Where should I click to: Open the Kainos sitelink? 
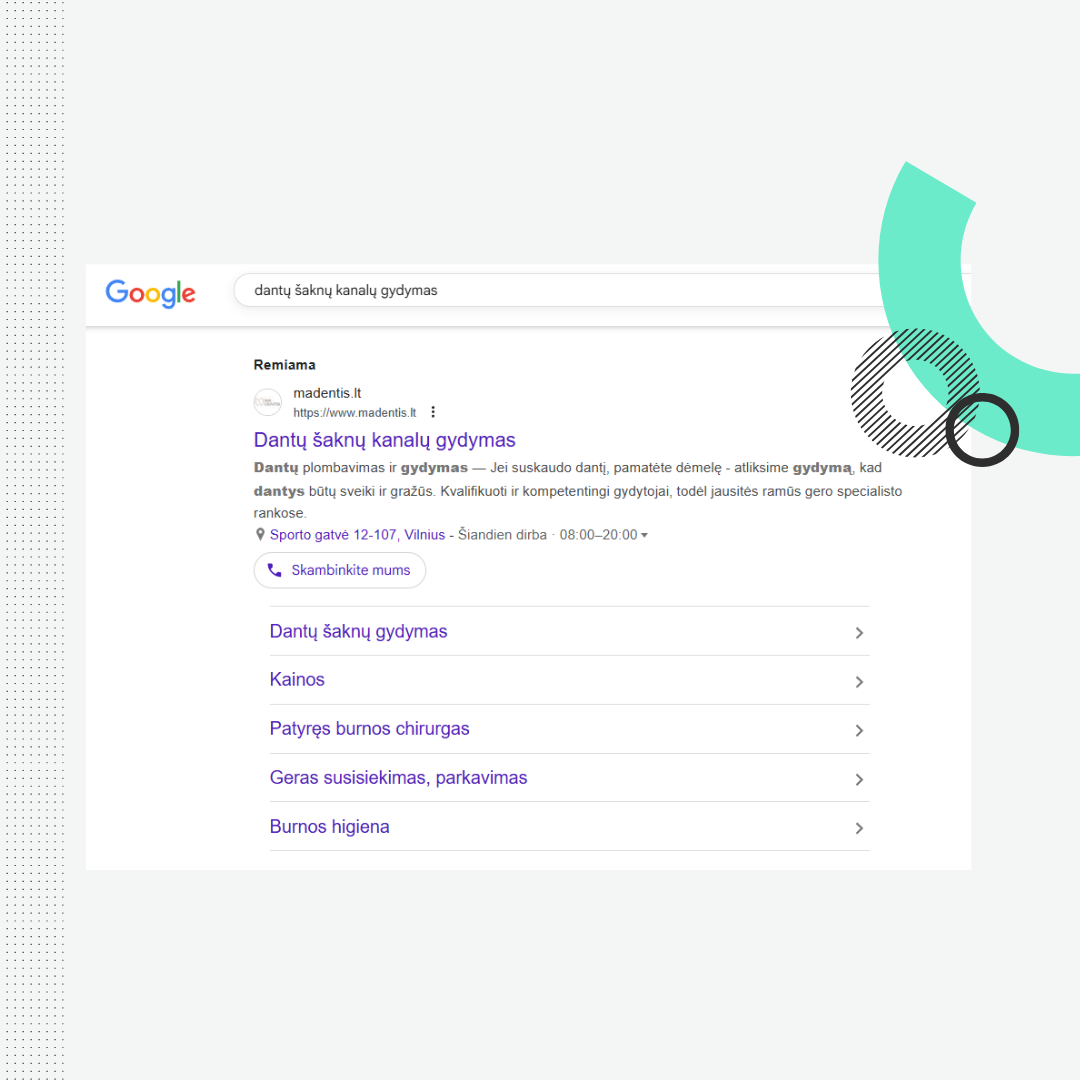click(297, 680)
